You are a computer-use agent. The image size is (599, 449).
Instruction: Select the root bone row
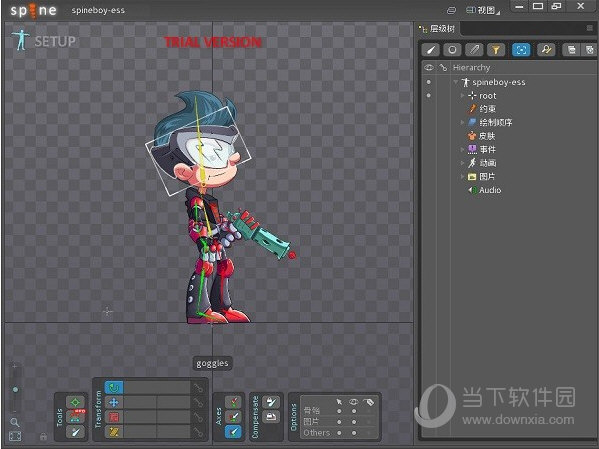coord(482,96)
